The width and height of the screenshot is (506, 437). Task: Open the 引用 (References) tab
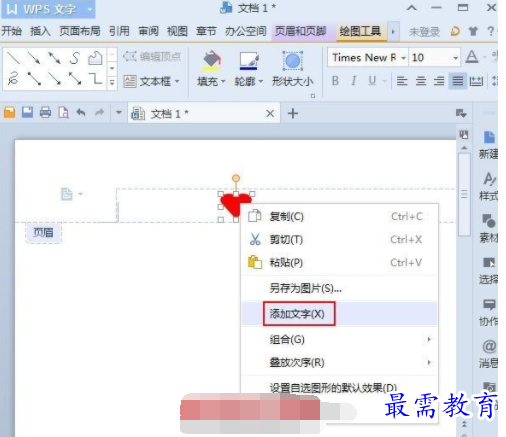click(119, 31)
